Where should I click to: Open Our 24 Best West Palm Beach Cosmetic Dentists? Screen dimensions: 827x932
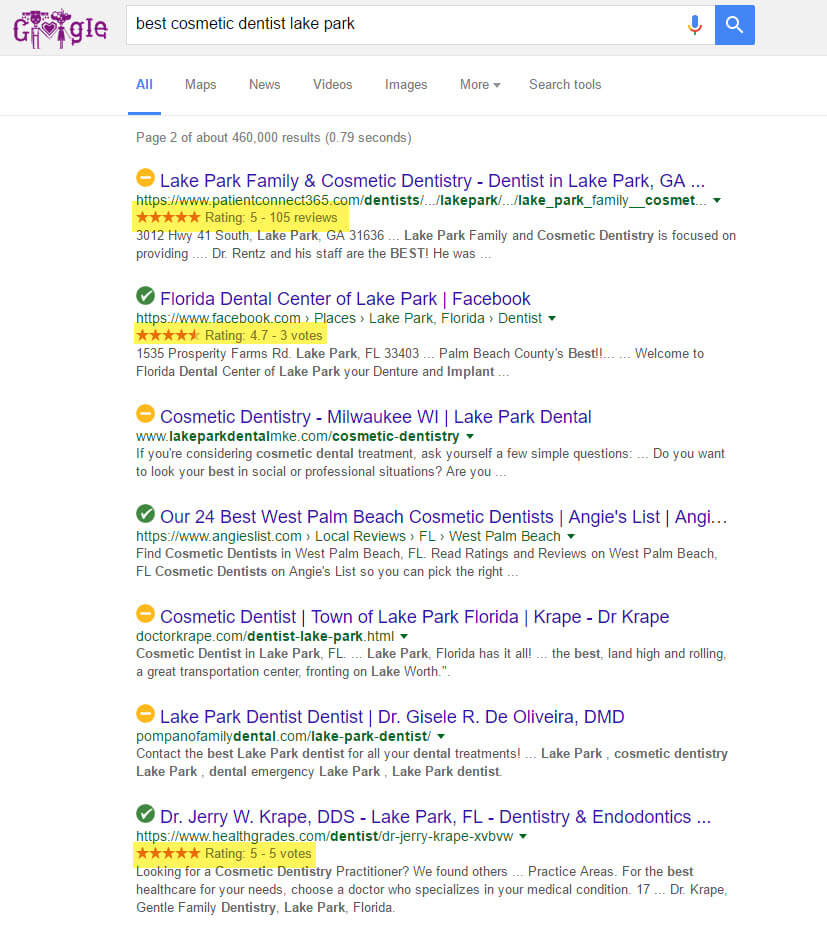[x=444, y=517]
